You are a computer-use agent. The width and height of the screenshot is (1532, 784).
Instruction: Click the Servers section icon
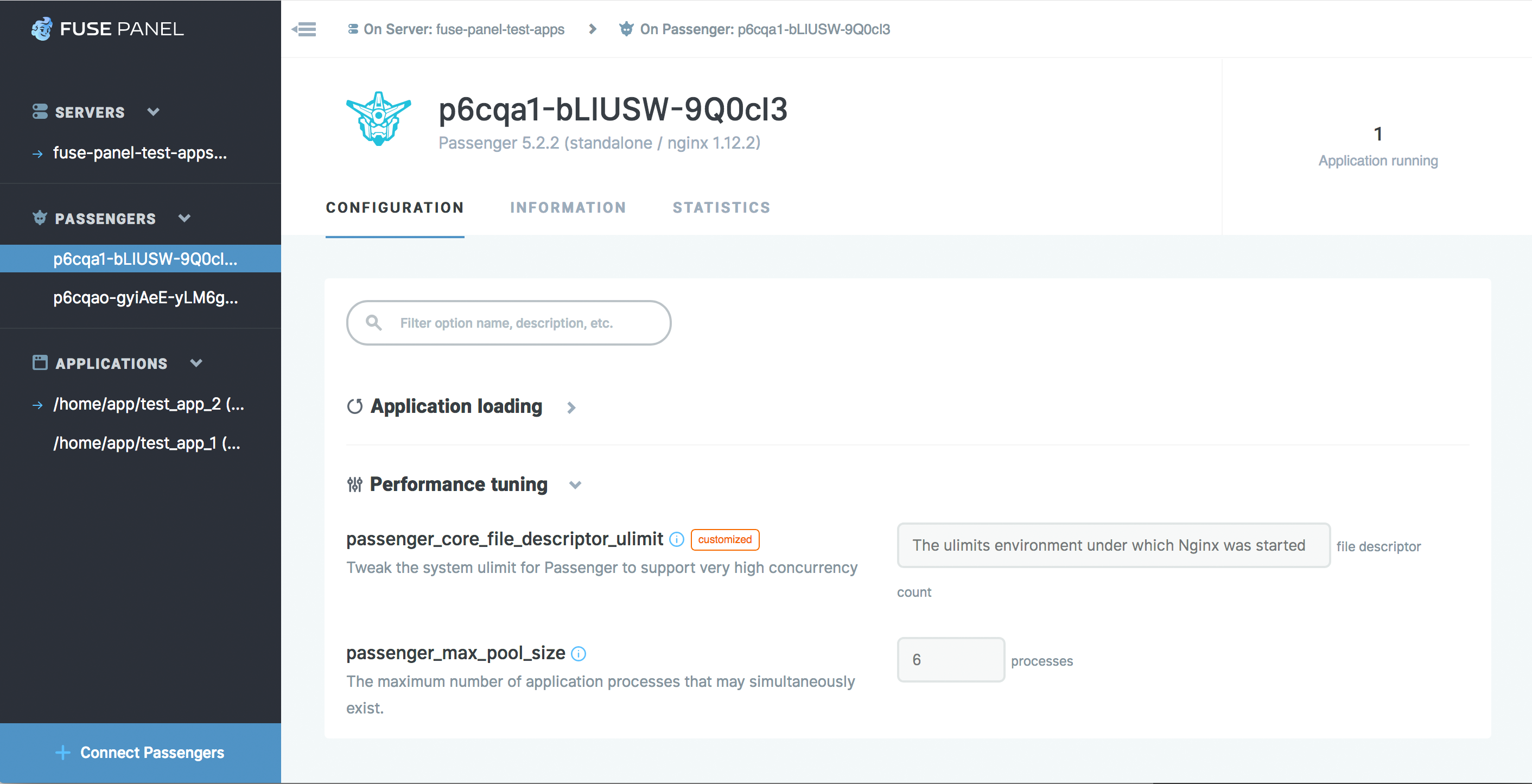(40, 112)
